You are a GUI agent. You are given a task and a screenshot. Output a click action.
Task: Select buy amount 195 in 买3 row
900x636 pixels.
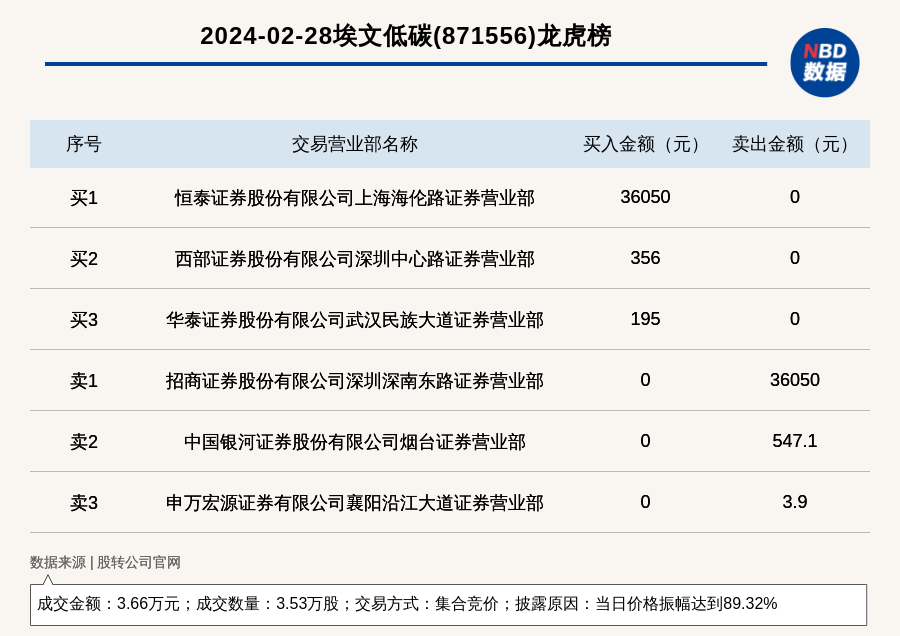click(645, 319)
